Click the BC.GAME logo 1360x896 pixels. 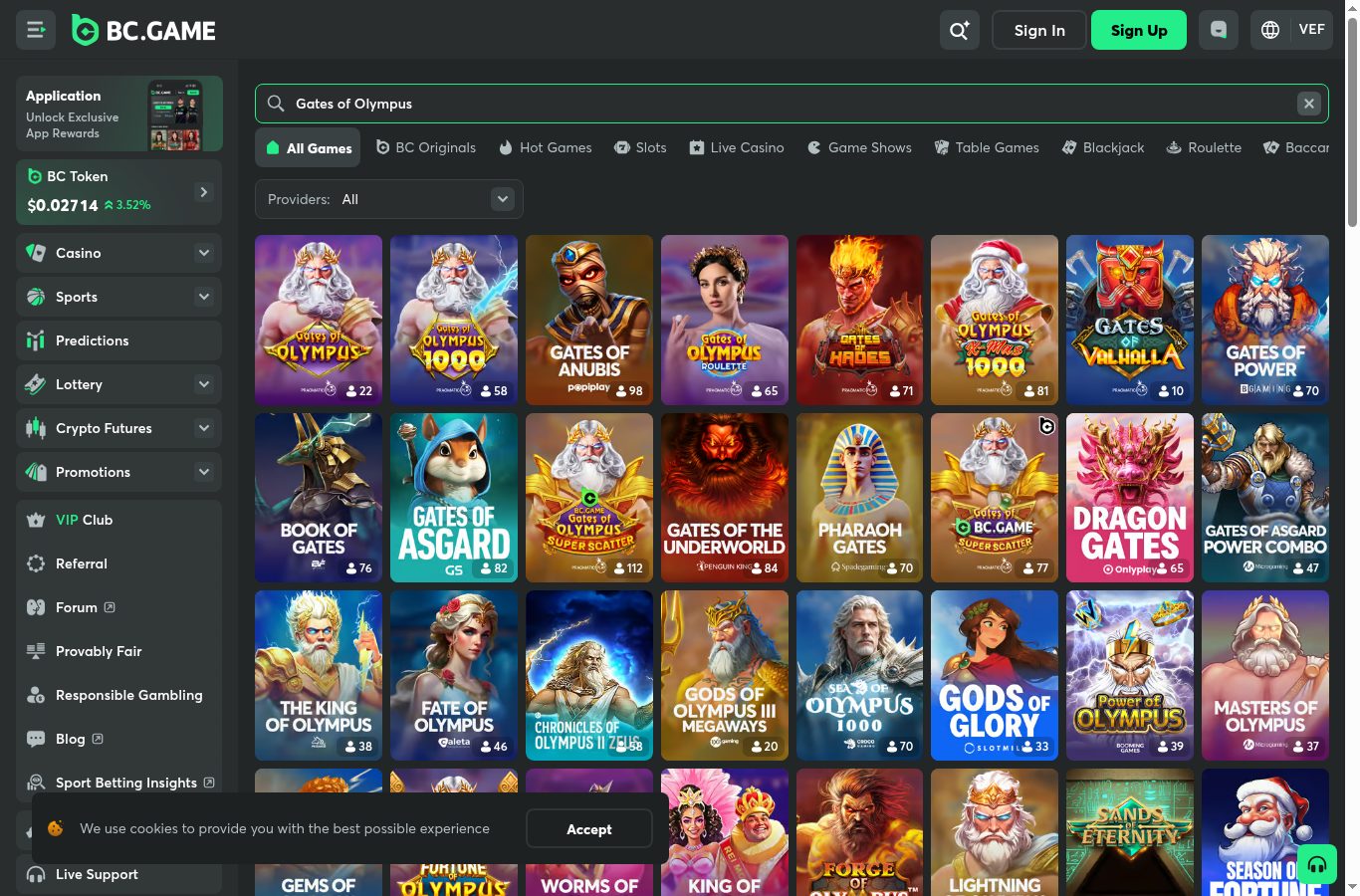pos(144,31)
